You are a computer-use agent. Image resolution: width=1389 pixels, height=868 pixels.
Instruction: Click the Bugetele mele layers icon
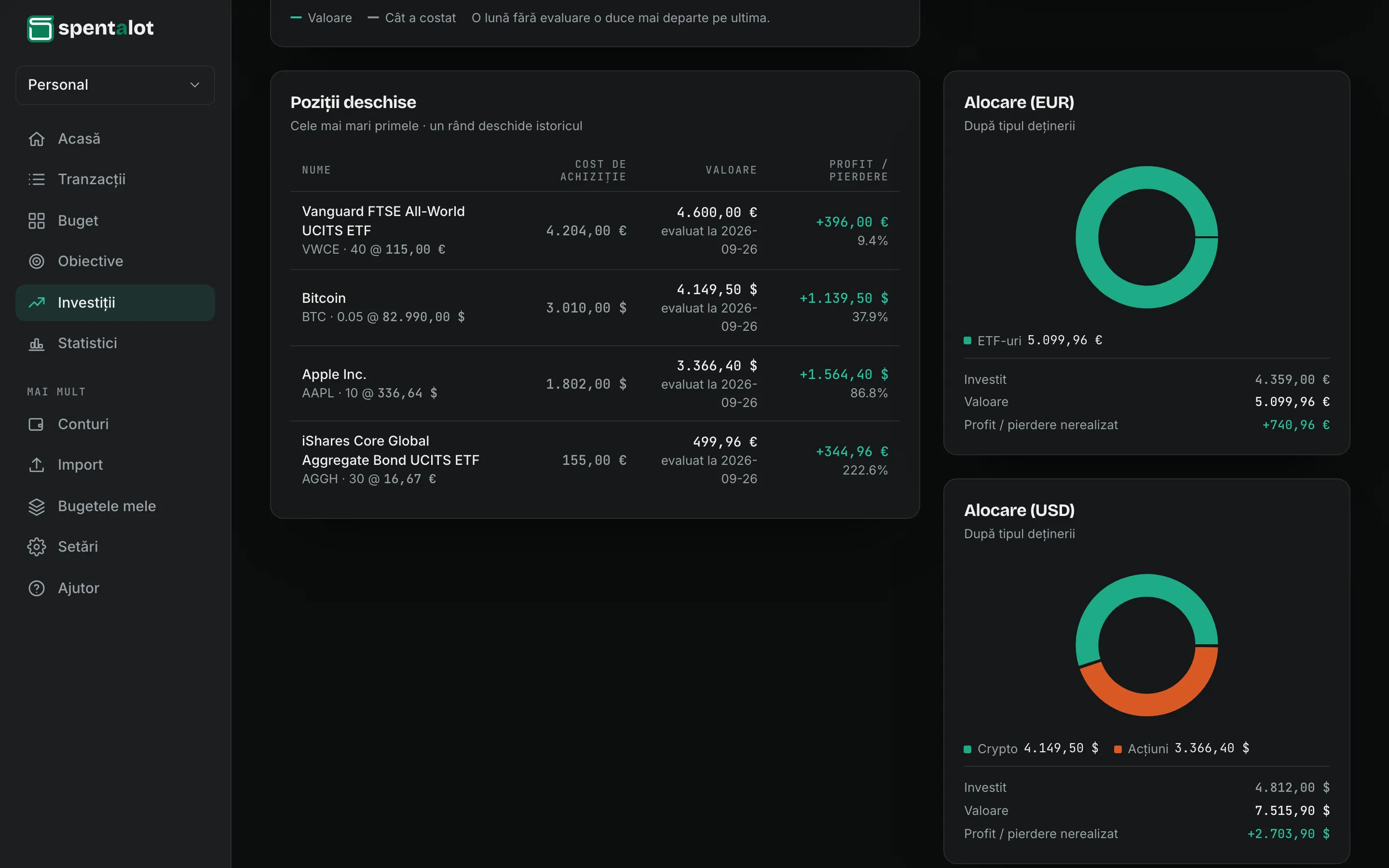[x=37, y=506]
